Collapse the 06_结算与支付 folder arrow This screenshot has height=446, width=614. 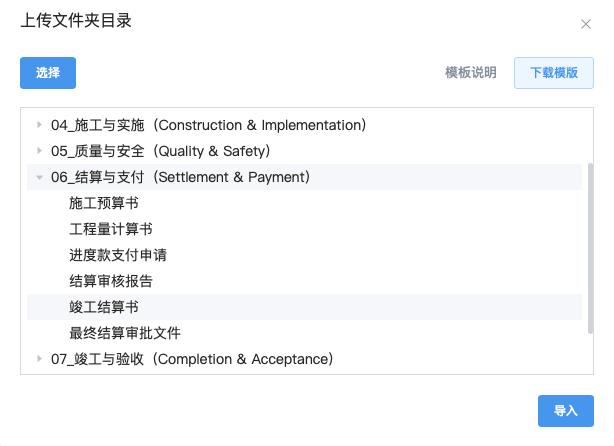point(39,177)
